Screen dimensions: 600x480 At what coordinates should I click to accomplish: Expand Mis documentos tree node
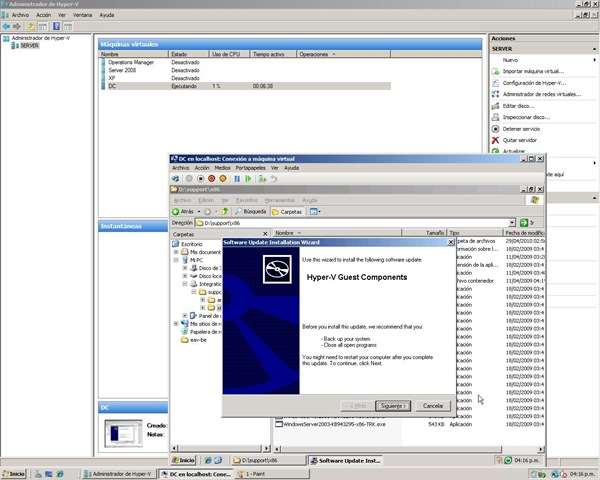176,252
